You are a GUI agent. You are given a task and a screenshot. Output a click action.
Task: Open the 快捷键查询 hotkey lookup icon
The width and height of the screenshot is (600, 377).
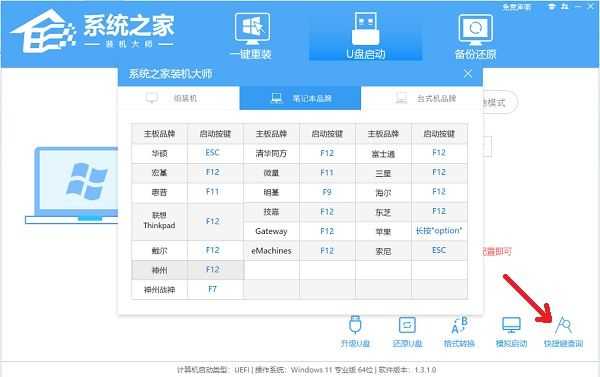coord(563,332)
